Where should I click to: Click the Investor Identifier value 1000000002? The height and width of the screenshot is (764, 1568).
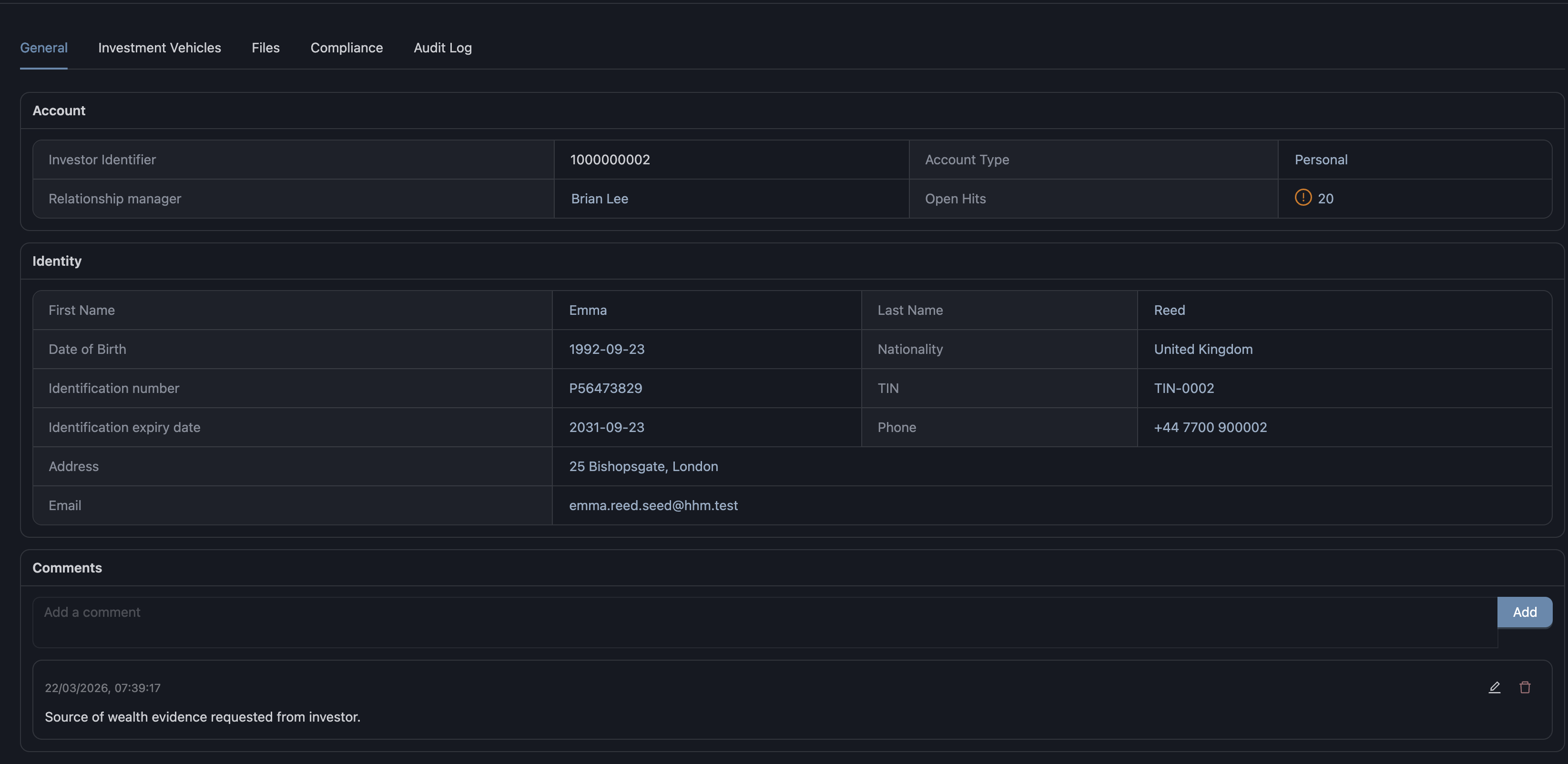coord(610,160)
